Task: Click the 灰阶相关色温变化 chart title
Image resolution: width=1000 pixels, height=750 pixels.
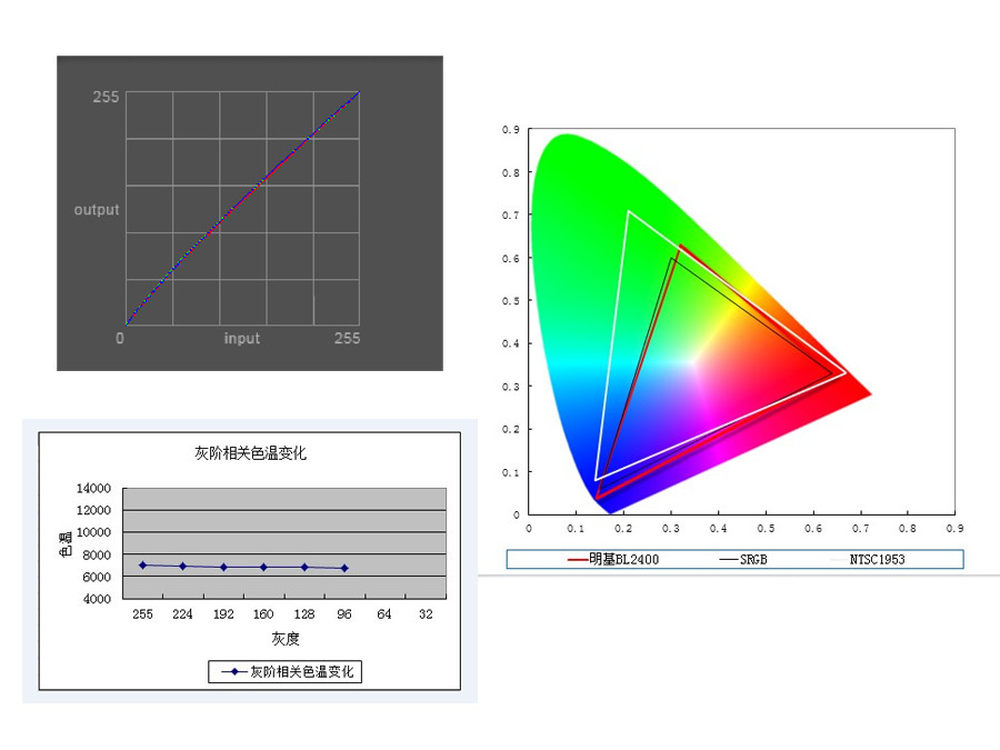Action: [249, 453]
